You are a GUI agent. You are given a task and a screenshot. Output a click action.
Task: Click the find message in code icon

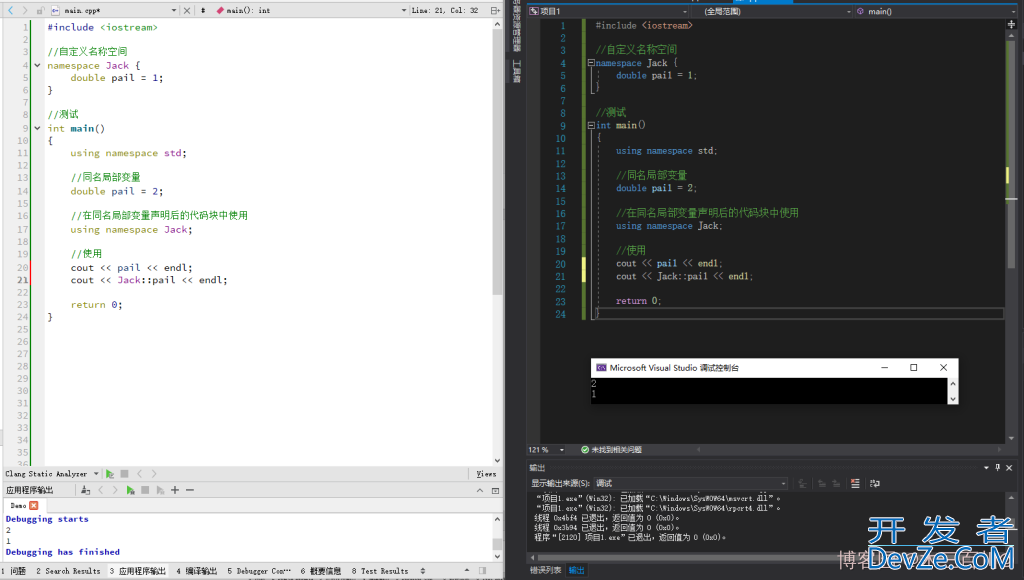803,483
